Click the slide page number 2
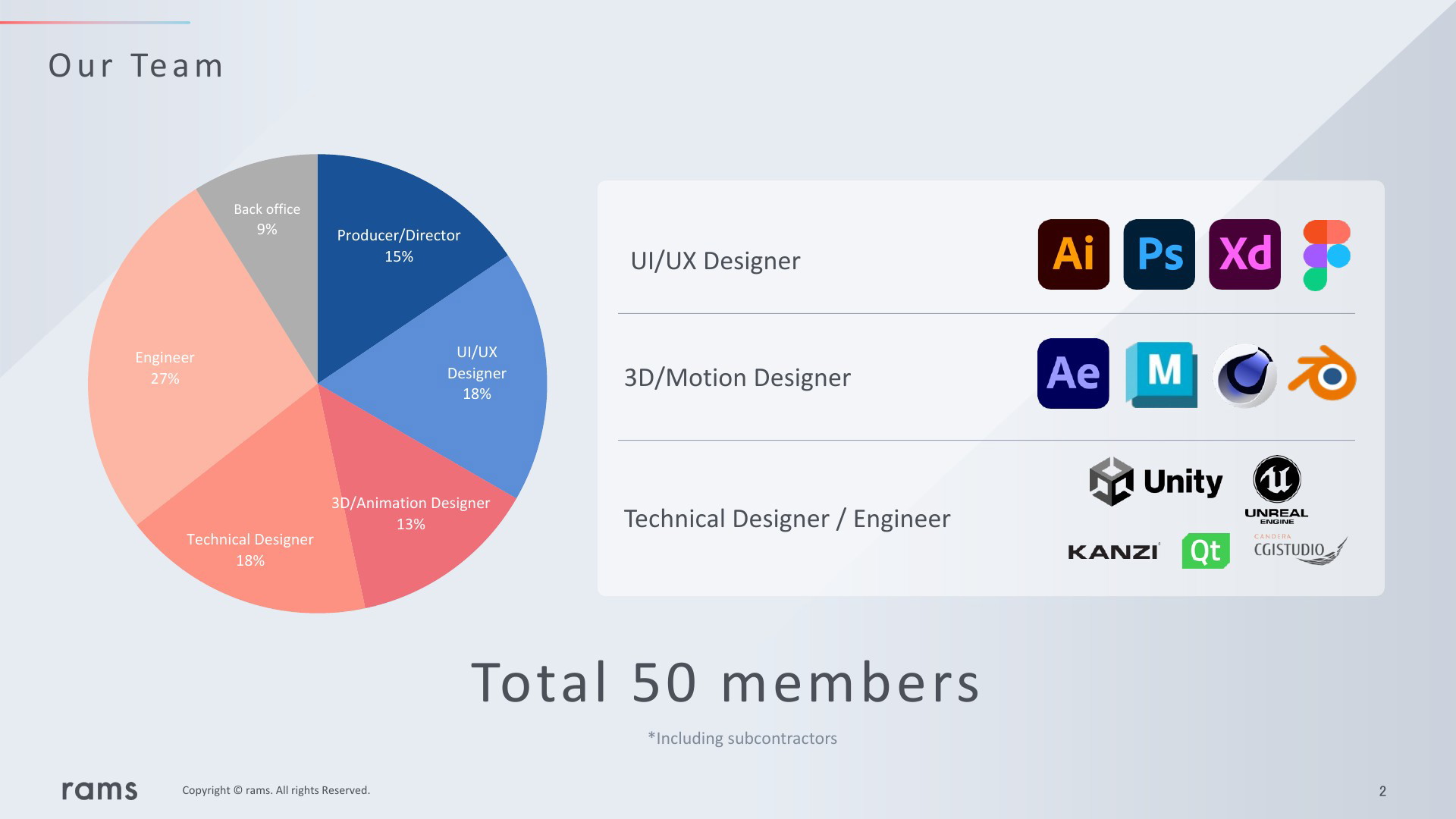The image size is (1456, 819). tap(1382, 791)
